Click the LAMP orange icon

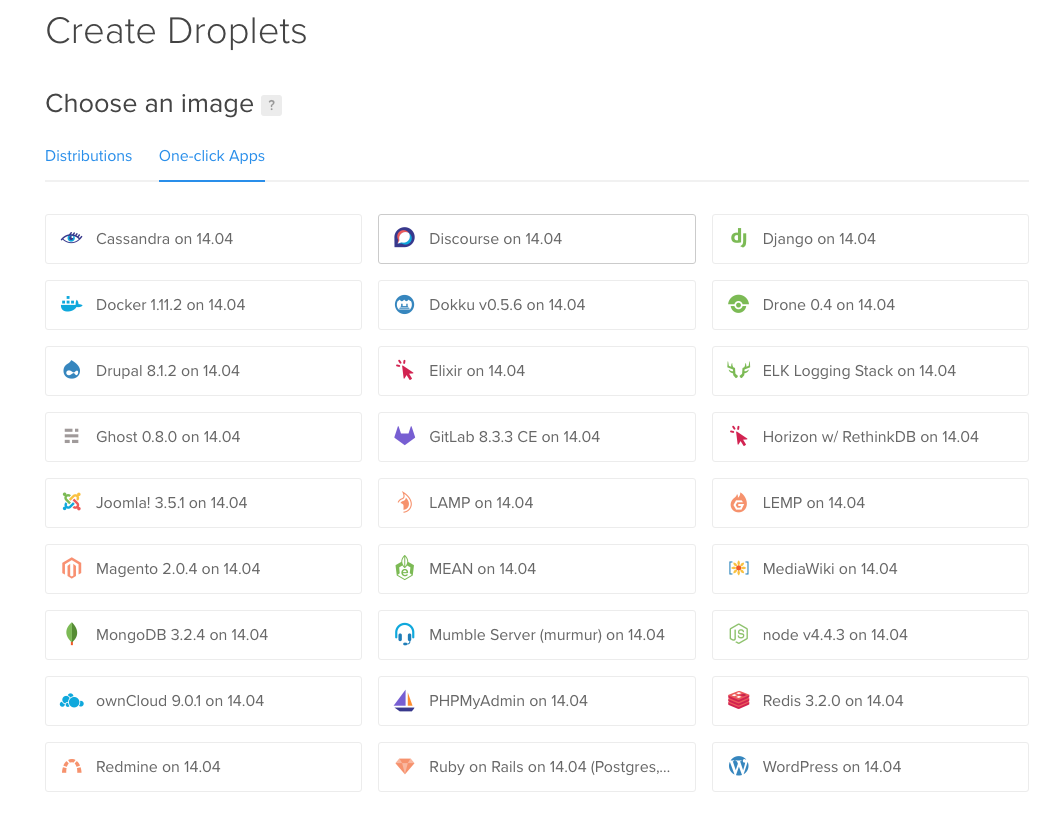404,502
